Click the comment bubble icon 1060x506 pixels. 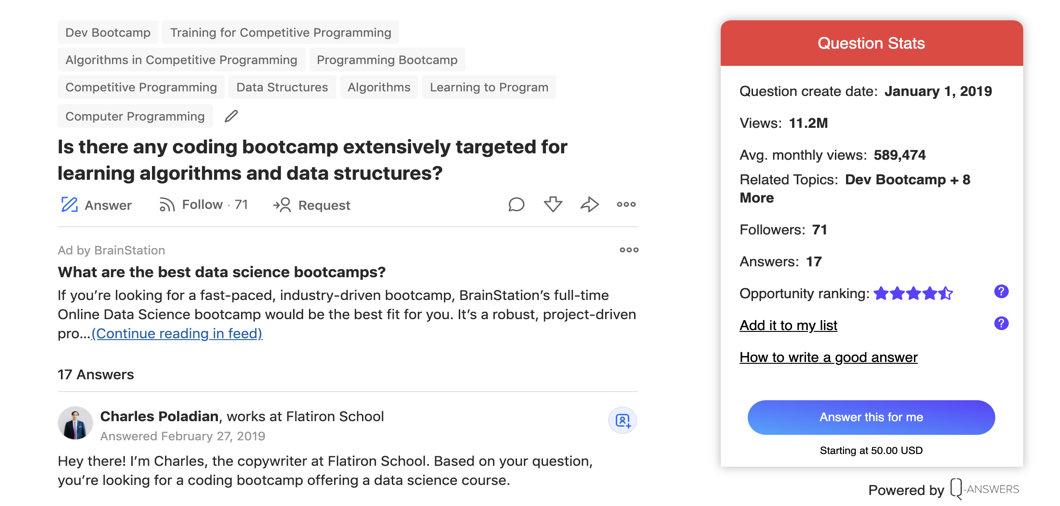coord(516,205)
